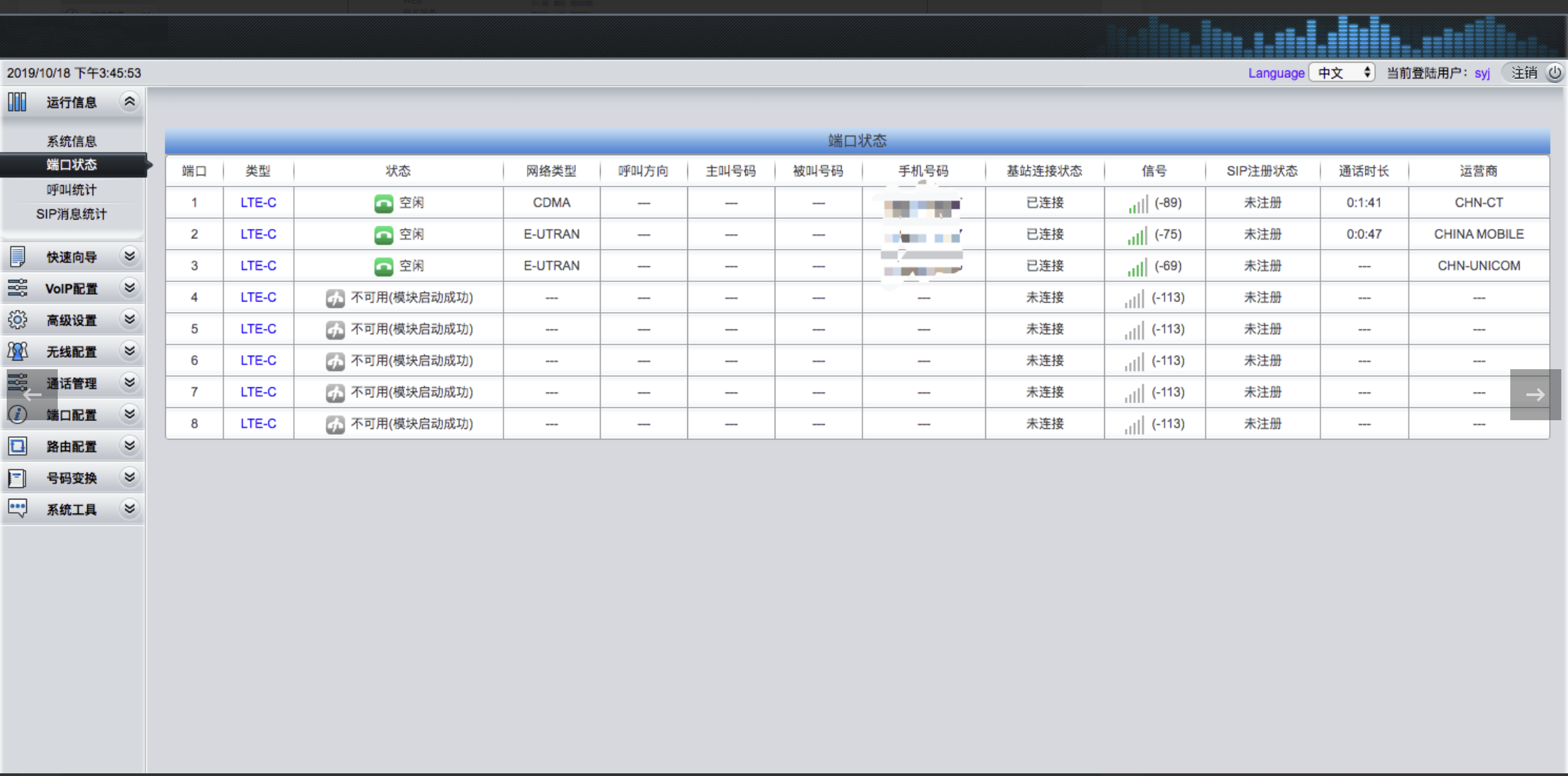Click gray unavailable phone icon for port 6
Screen dimensions: 1568x776
pos(335,360)
